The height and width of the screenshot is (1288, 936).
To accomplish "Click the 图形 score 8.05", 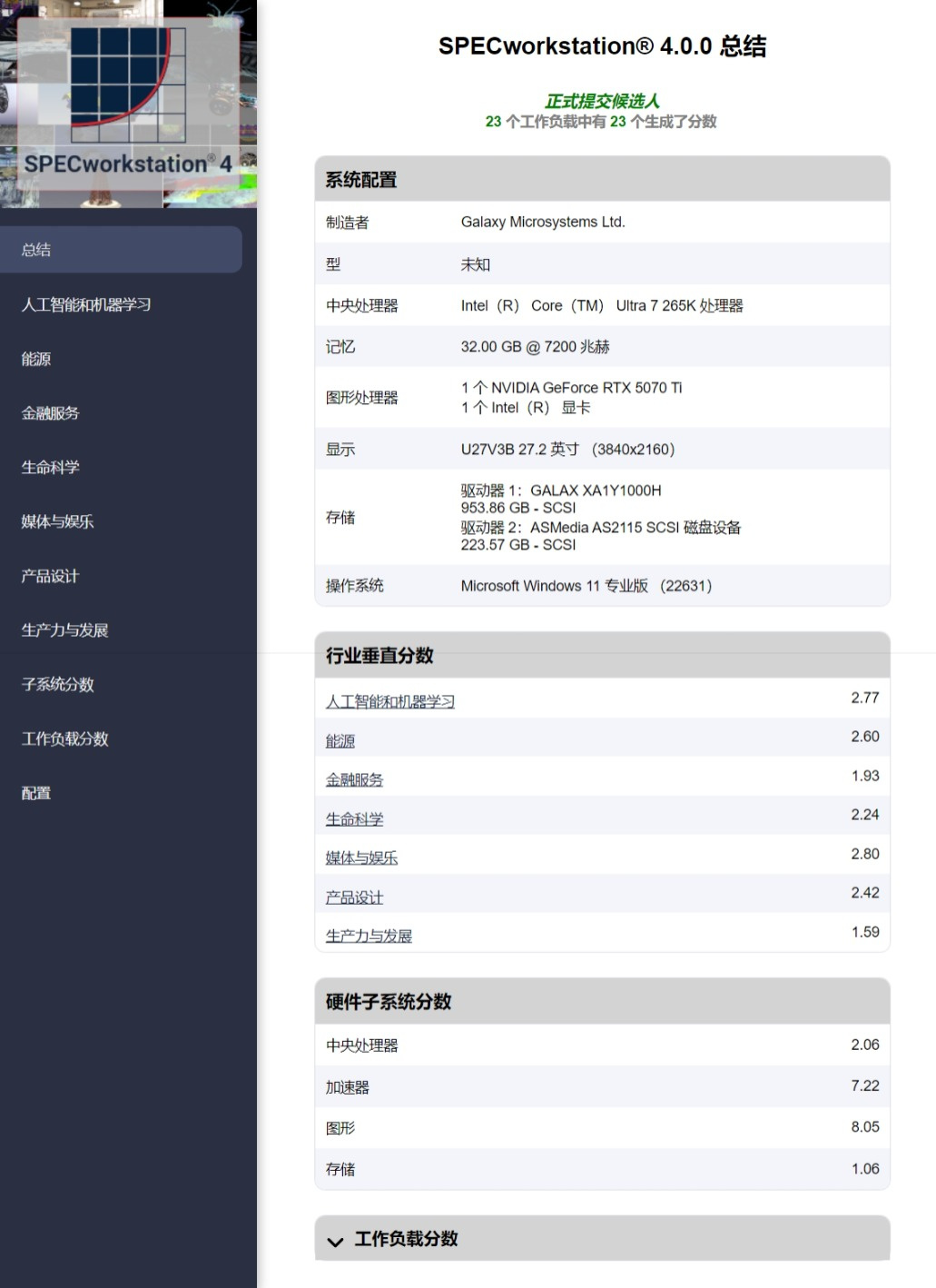I will pos(865,1126).
